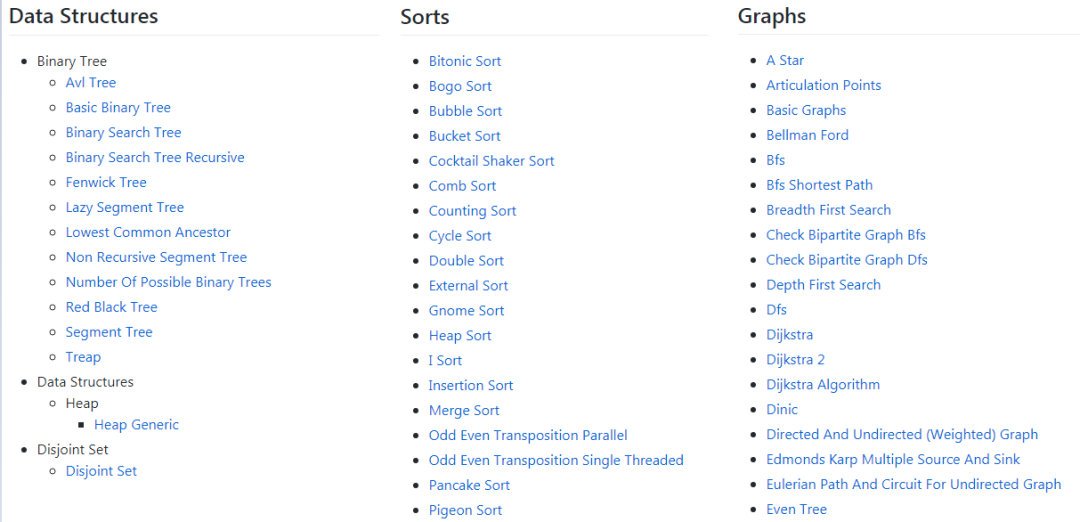Open the Red Black Tree link

pyautogui.click(x=112, y=307)
